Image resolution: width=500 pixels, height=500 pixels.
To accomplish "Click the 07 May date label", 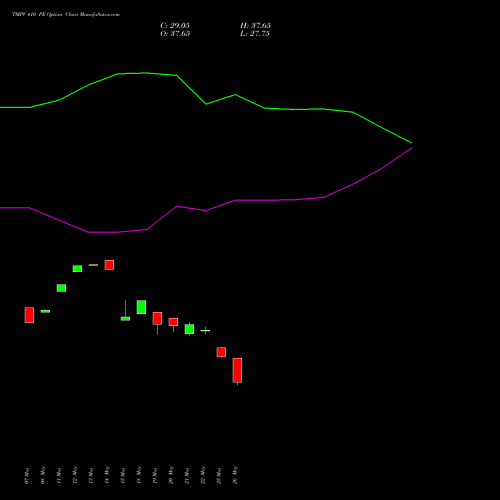I will [x=27, y=475].
